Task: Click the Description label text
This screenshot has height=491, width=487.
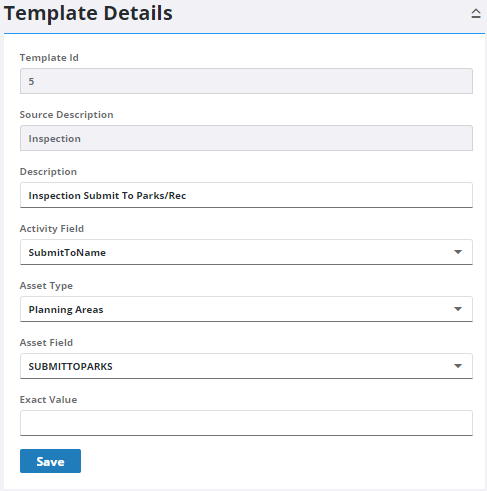Action: coord(48,172)
